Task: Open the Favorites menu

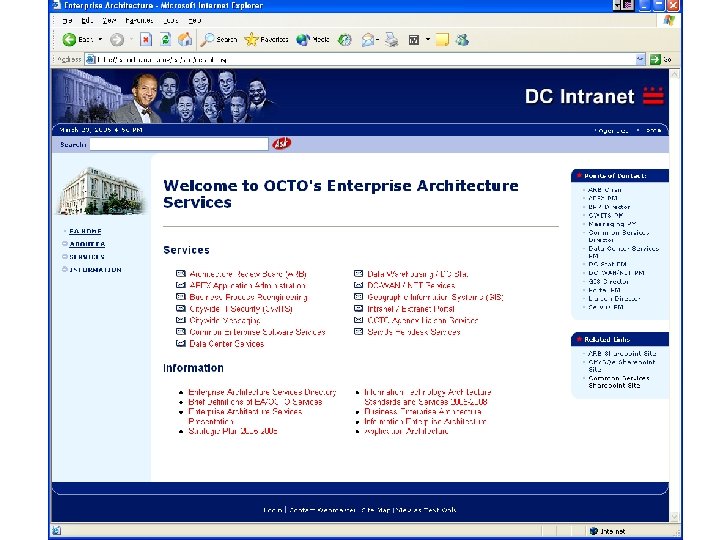Action: (139, 21)
